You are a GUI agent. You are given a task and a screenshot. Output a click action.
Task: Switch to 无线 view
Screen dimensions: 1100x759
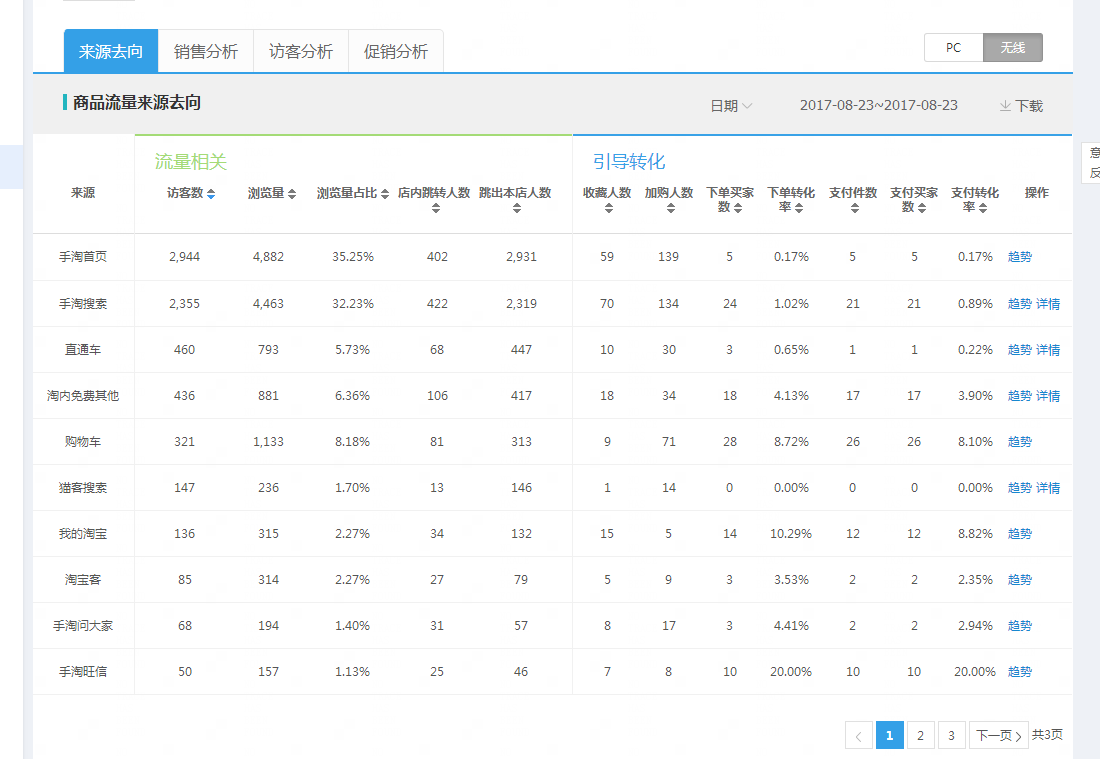coord(1012,48)
